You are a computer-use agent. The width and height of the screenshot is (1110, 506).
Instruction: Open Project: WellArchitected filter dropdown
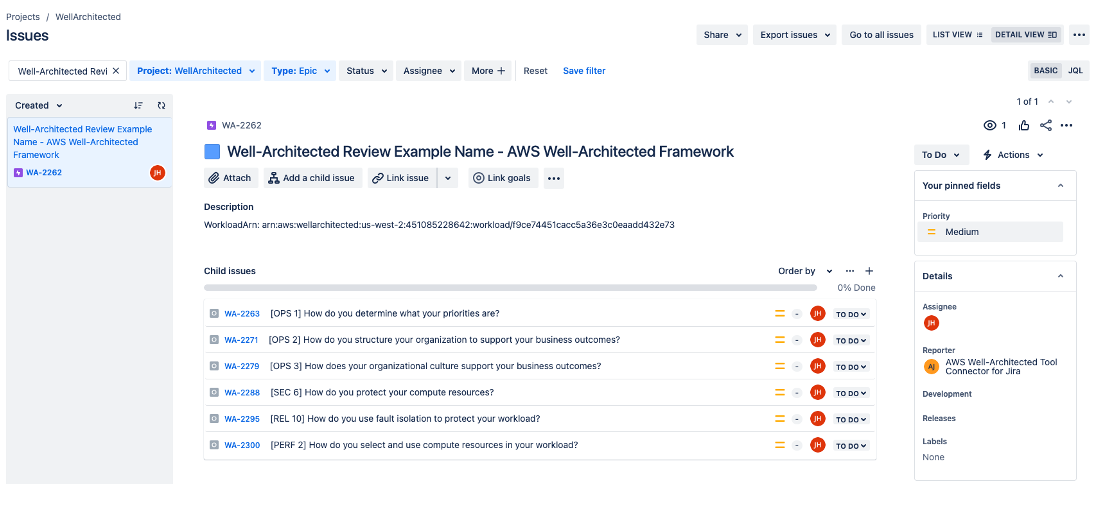pyautogui.click(x=195, y=71)
